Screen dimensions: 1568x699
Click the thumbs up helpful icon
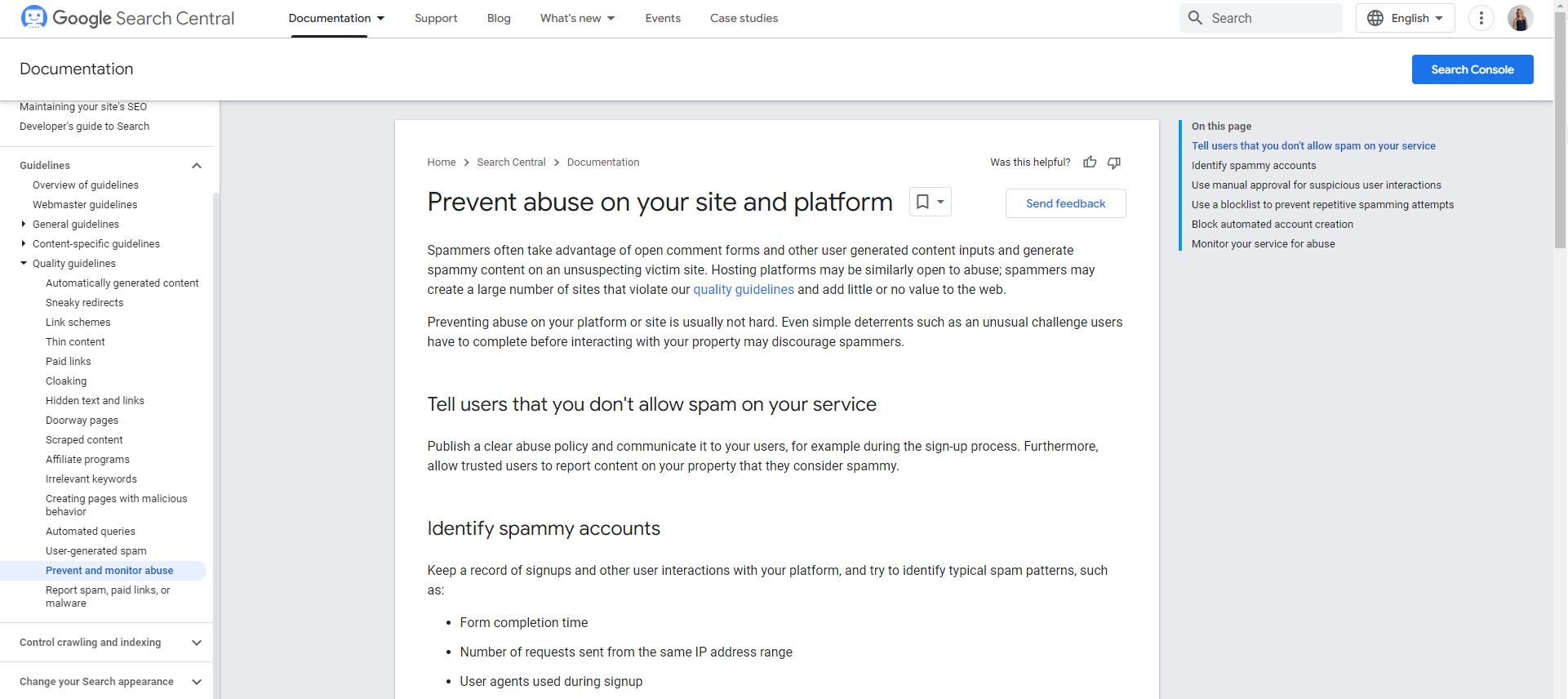coord(1090,163)
